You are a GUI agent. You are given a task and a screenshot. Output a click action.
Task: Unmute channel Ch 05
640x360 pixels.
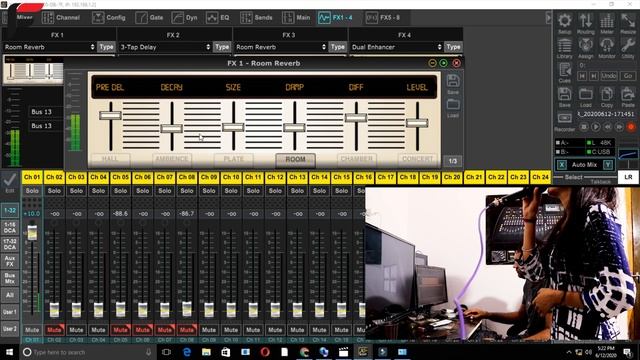click(120, 330)
